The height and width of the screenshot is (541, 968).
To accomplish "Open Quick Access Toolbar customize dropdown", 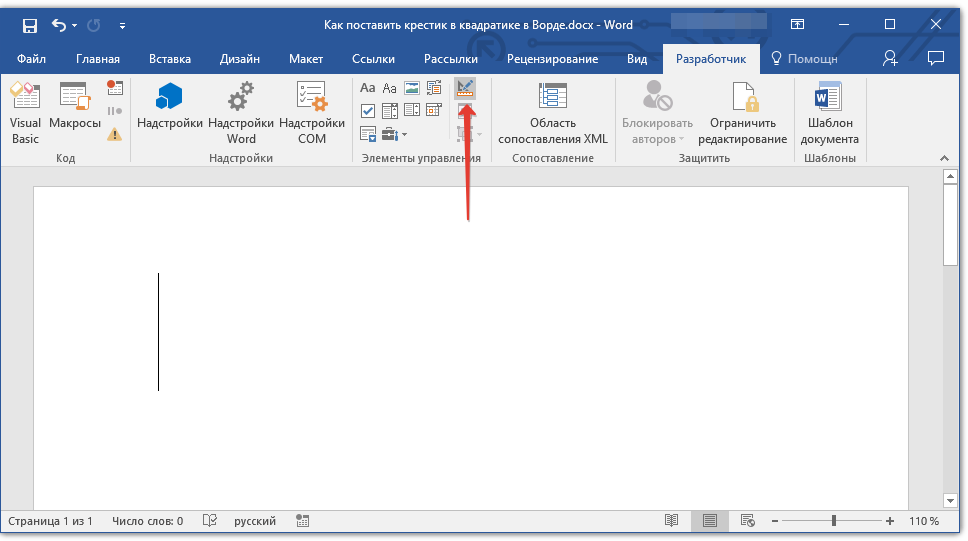I will 122,25.
